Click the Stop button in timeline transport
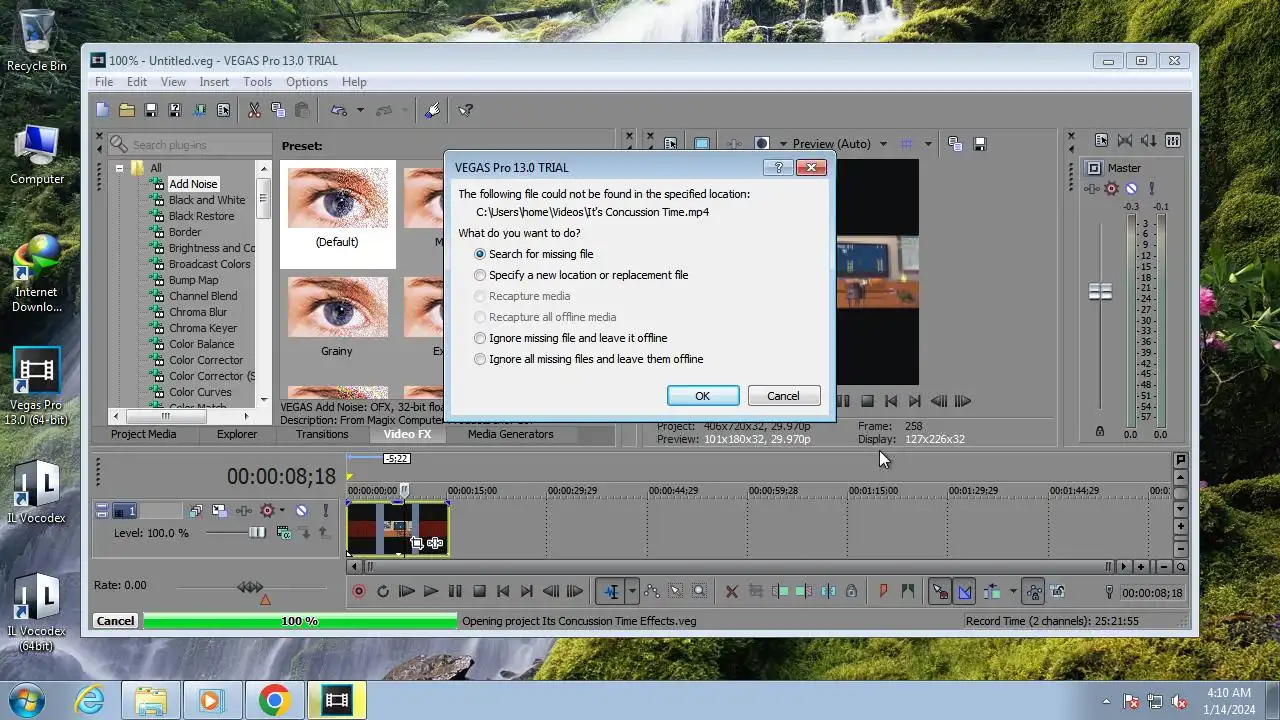This screenshot has height=720, width=1280. point(479,591)
